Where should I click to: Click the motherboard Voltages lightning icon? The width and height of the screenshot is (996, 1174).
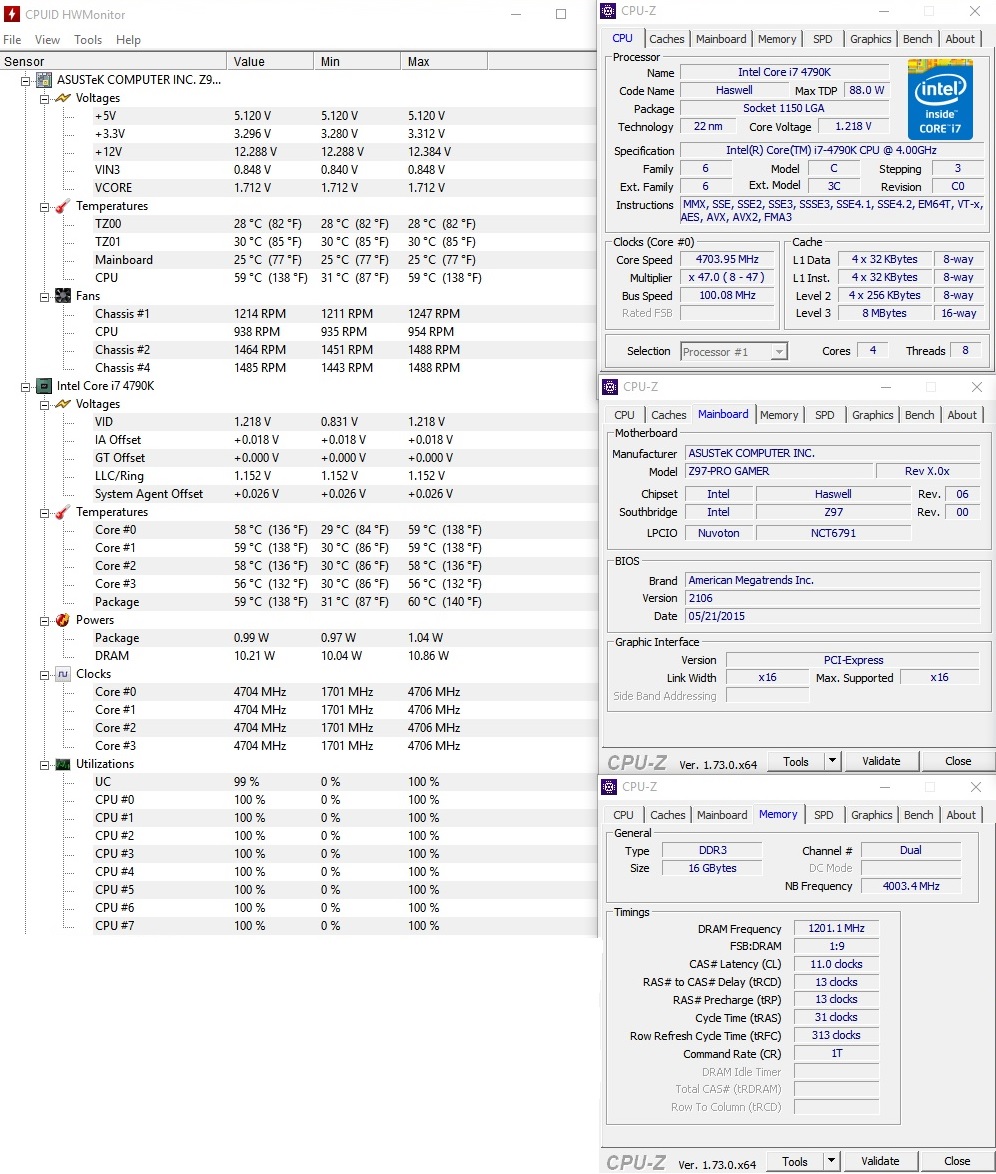click(x=63, y=98)
